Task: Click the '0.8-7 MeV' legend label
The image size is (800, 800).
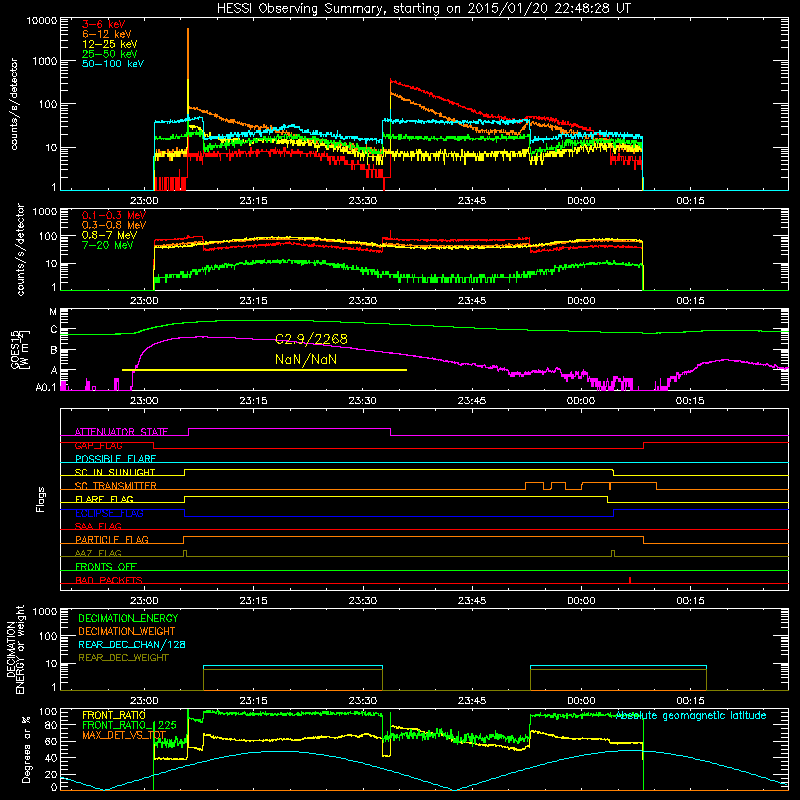Action: pos(109,235)
